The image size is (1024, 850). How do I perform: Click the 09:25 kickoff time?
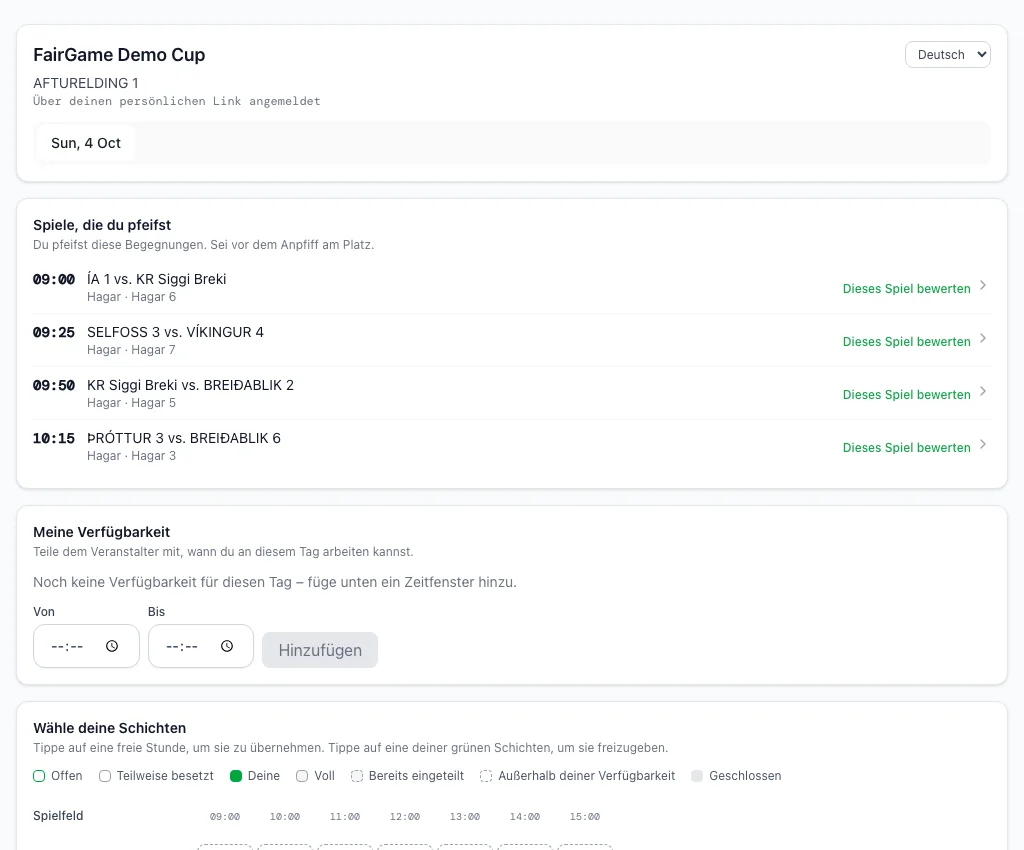click(54, 332)
